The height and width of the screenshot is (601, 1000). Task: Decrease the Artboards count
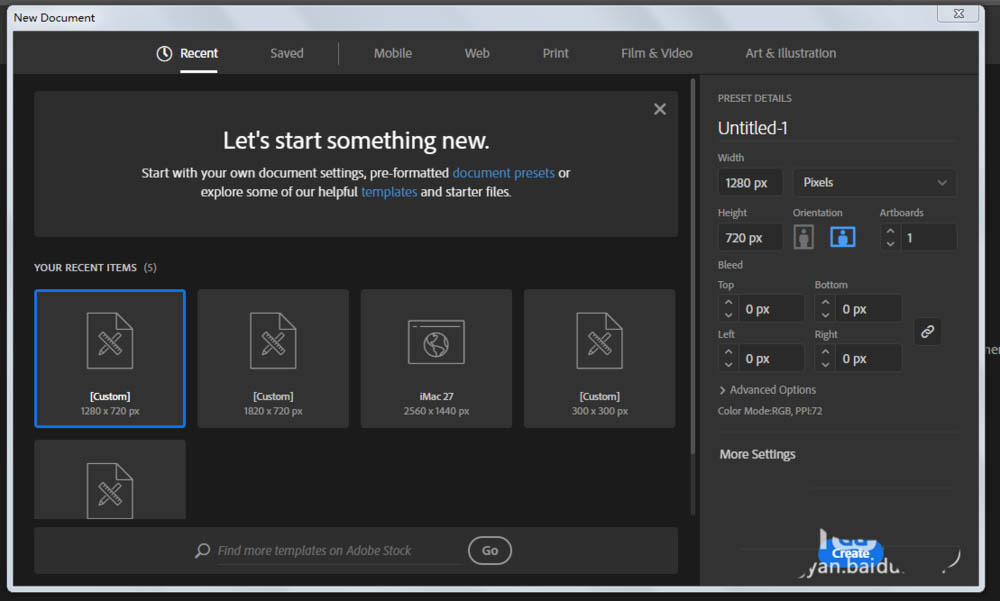[x=890, y=244]
